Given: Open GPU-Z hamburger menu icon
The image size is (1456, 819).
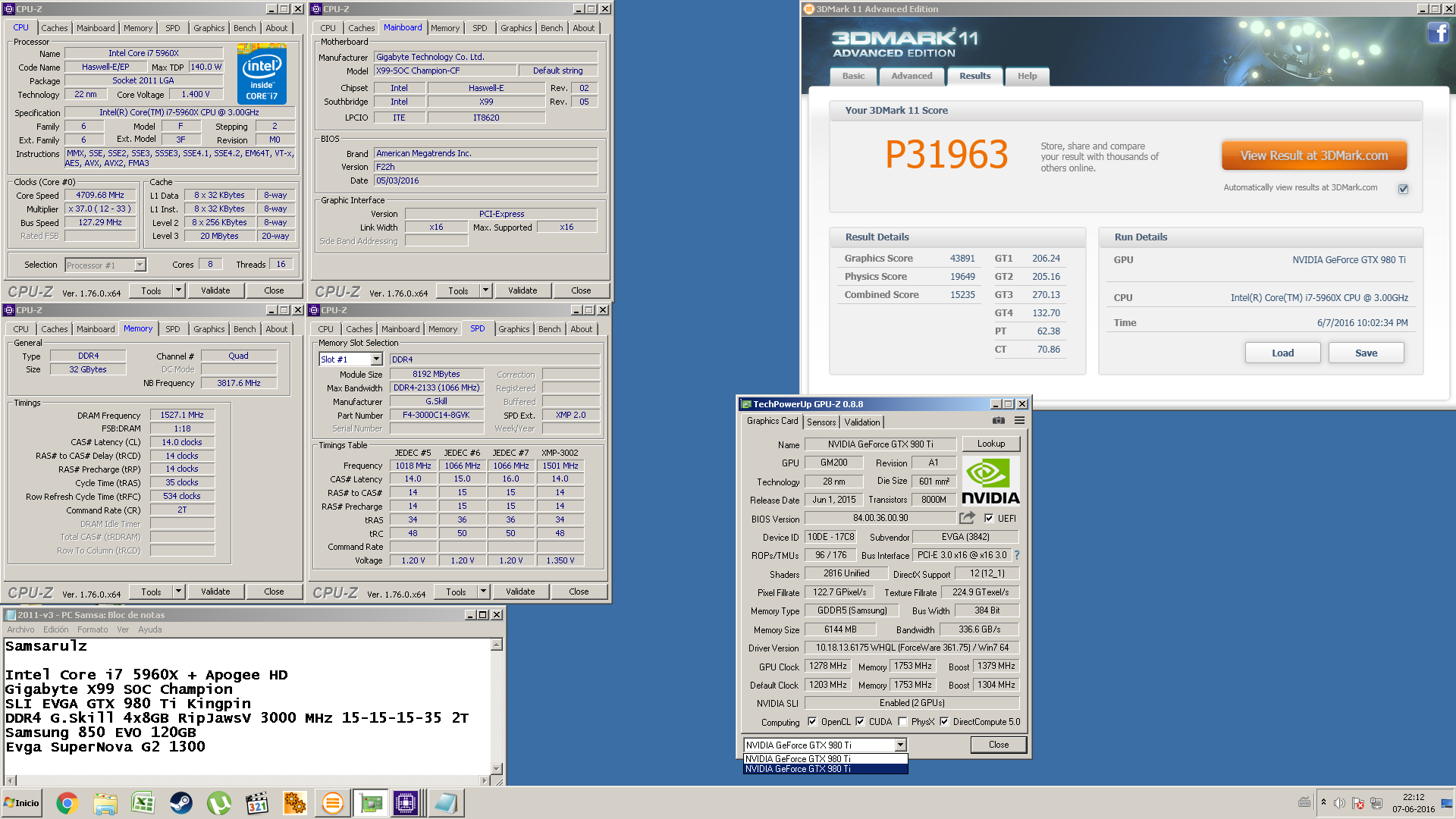Looking at the screenshot, I should tap(1020, 421).
